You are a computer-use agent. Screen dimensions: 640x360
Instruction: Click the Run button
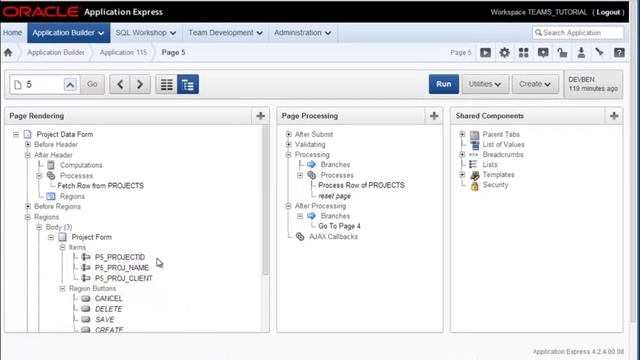pos(444,84)
